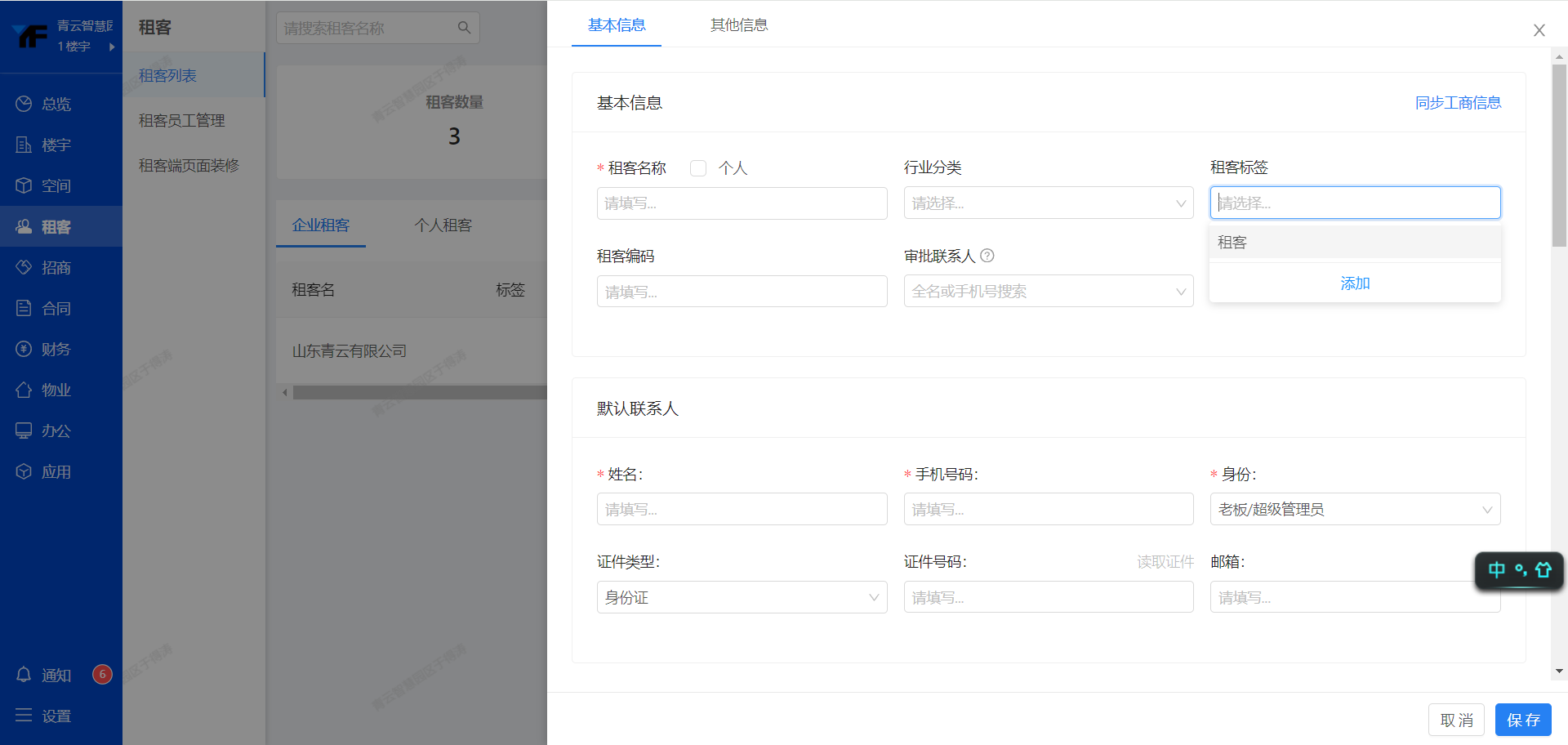Open the 身份 role dropdown

(1354, 510)
